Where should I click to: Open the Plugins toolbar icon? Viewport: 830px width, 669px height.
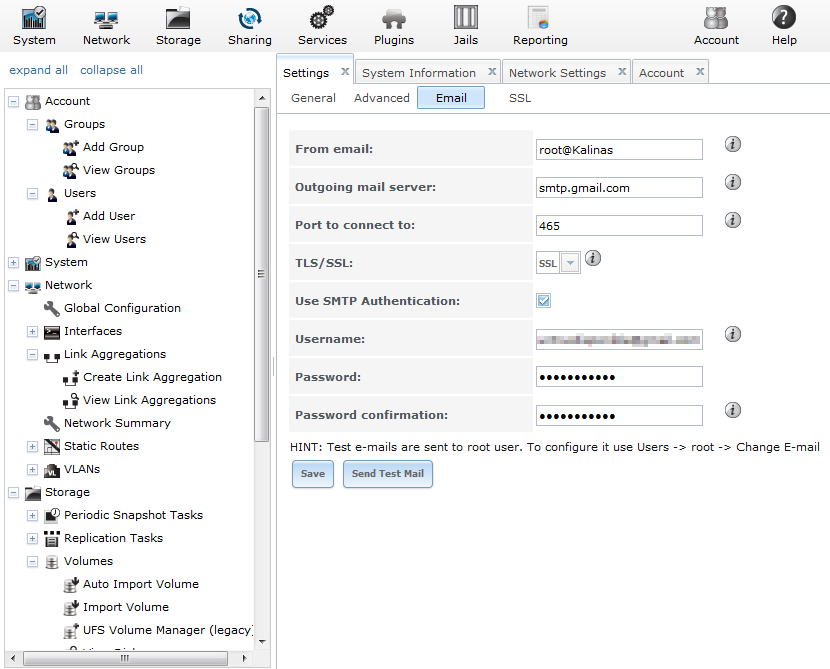(x=394, y=26)
